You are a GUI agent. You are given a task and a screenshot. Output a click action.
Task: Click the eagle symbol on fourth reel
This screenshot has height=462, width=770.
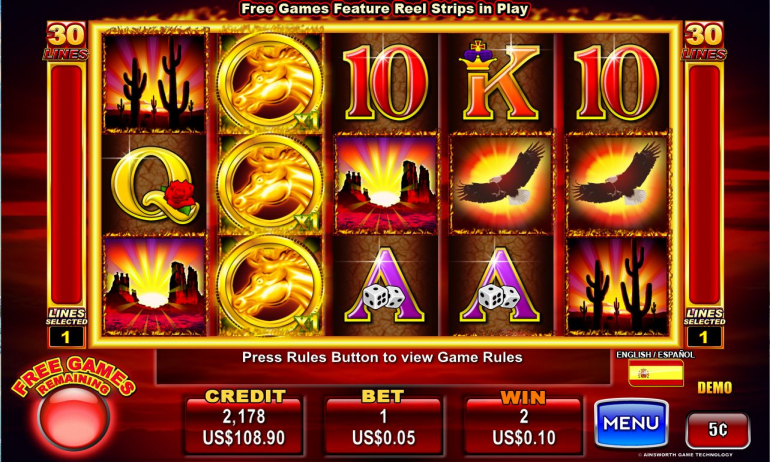(x=501, y=183)
